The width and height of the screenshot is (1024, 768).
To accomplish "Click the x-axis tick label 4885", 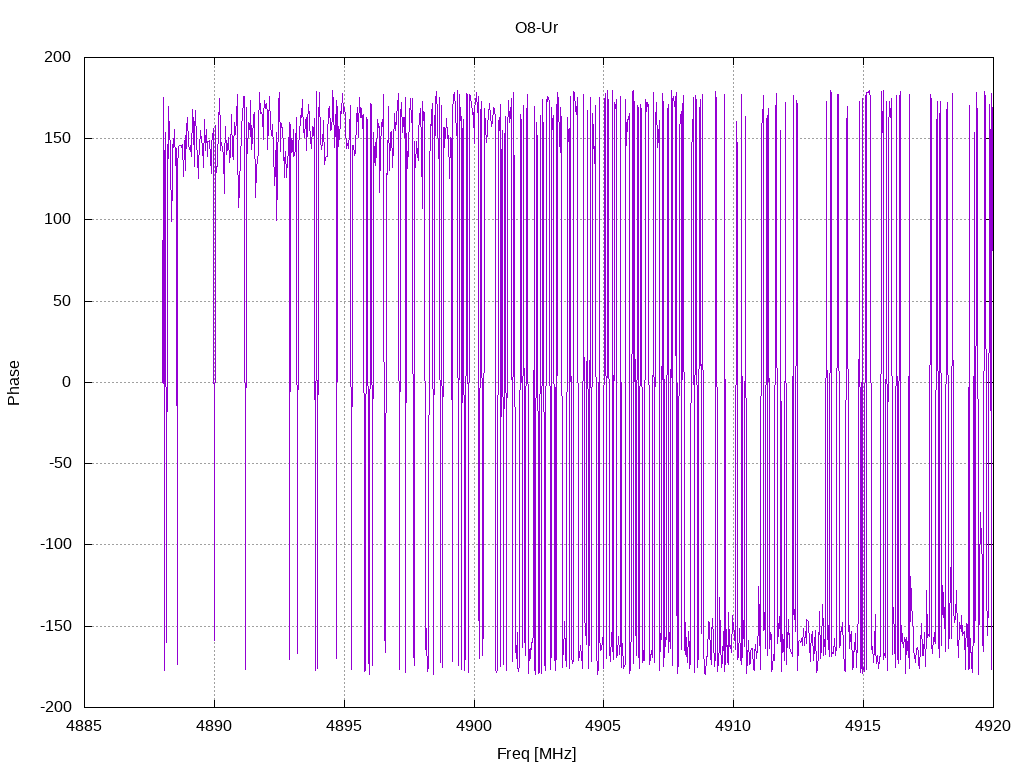I will point(84,726).
